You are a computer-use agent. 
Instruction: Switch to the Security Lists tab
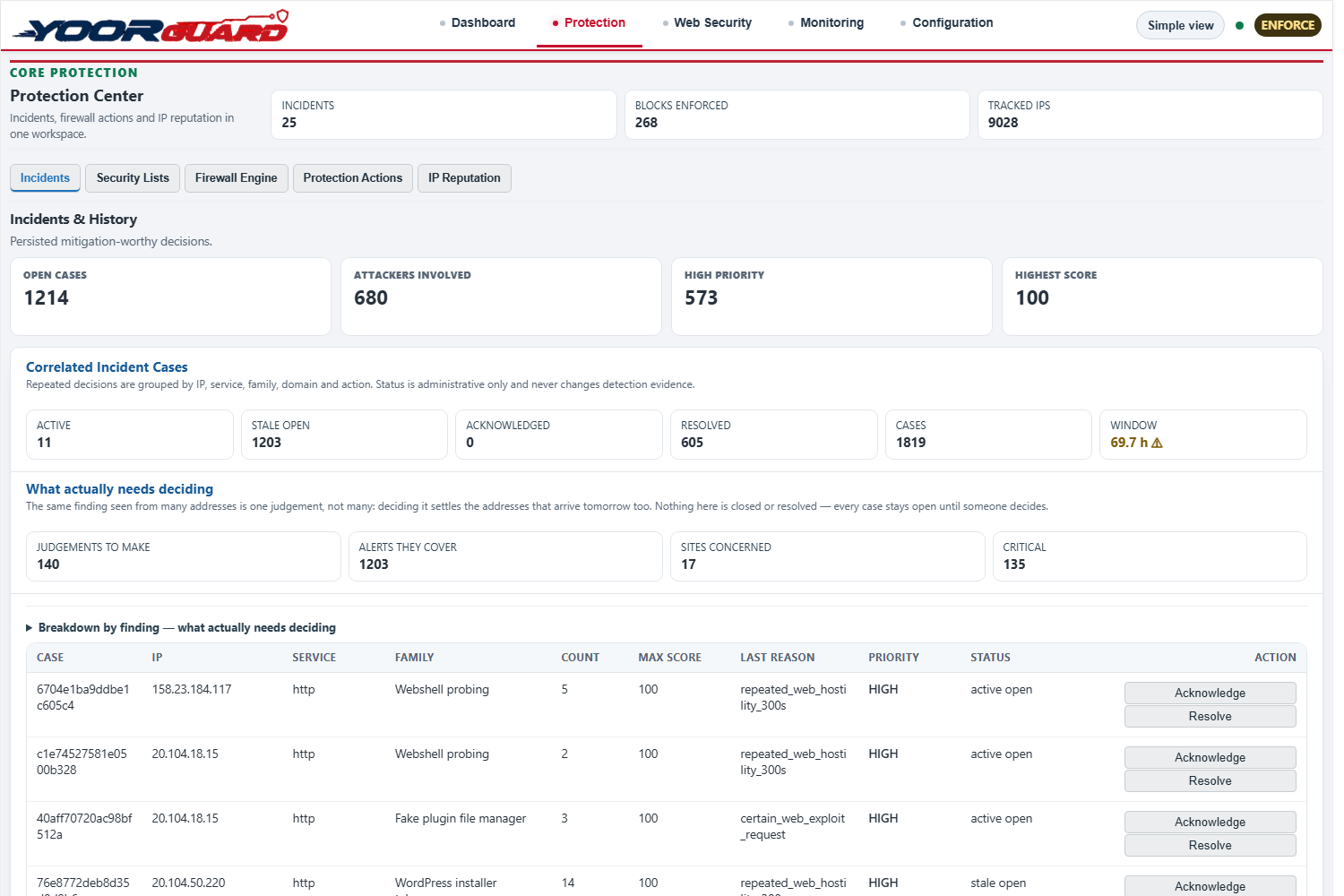point(133,178)
